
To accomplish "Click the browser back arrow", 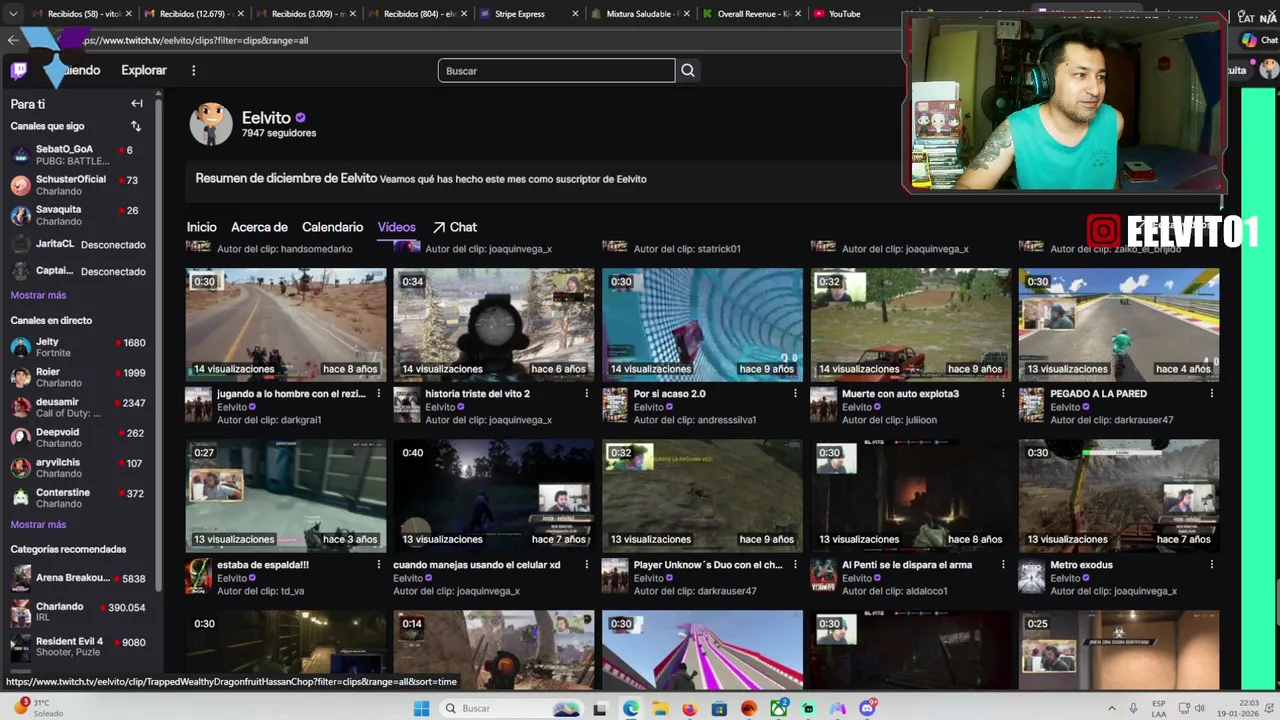I will point(12,40).
